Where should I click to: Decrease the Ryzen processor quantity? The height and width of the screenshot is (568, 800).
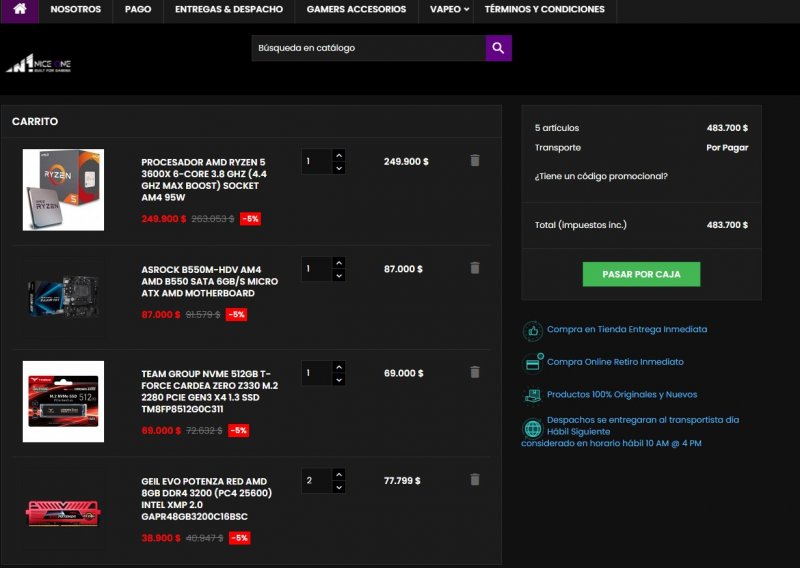[339, 168]
